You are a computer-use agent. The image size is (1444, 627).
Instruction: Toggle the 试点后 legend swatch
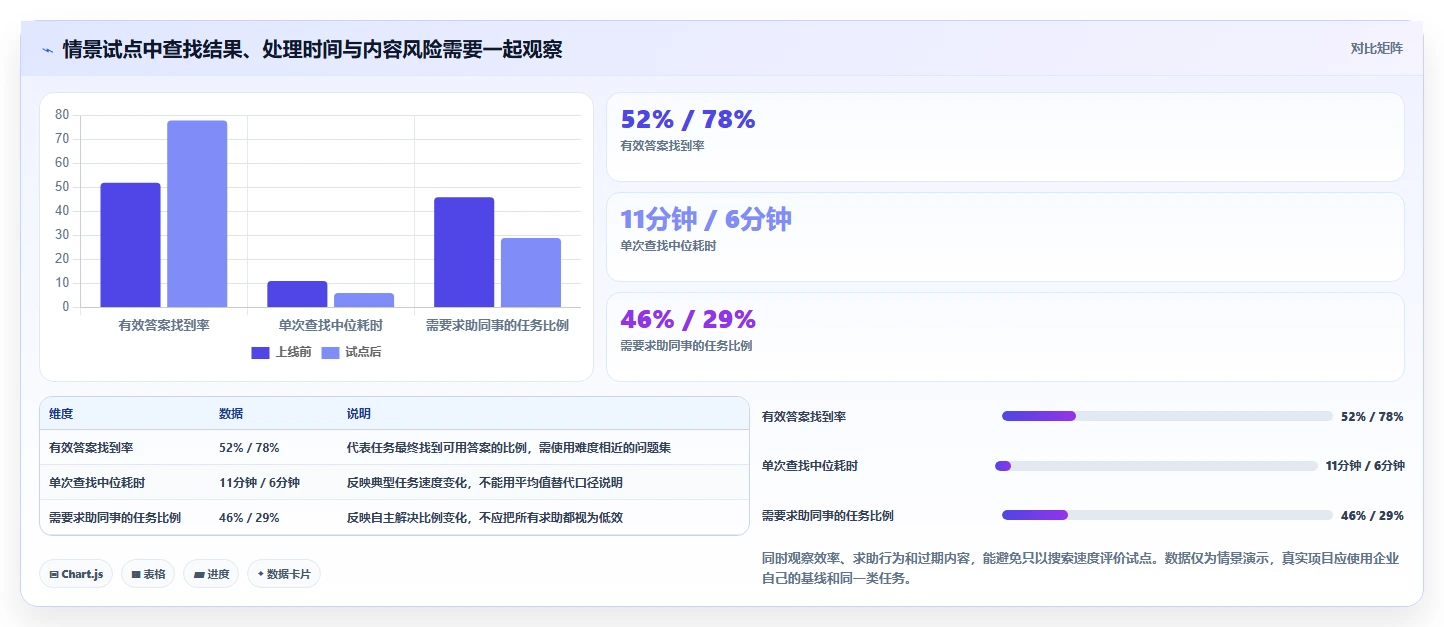[x=331, y=352]
